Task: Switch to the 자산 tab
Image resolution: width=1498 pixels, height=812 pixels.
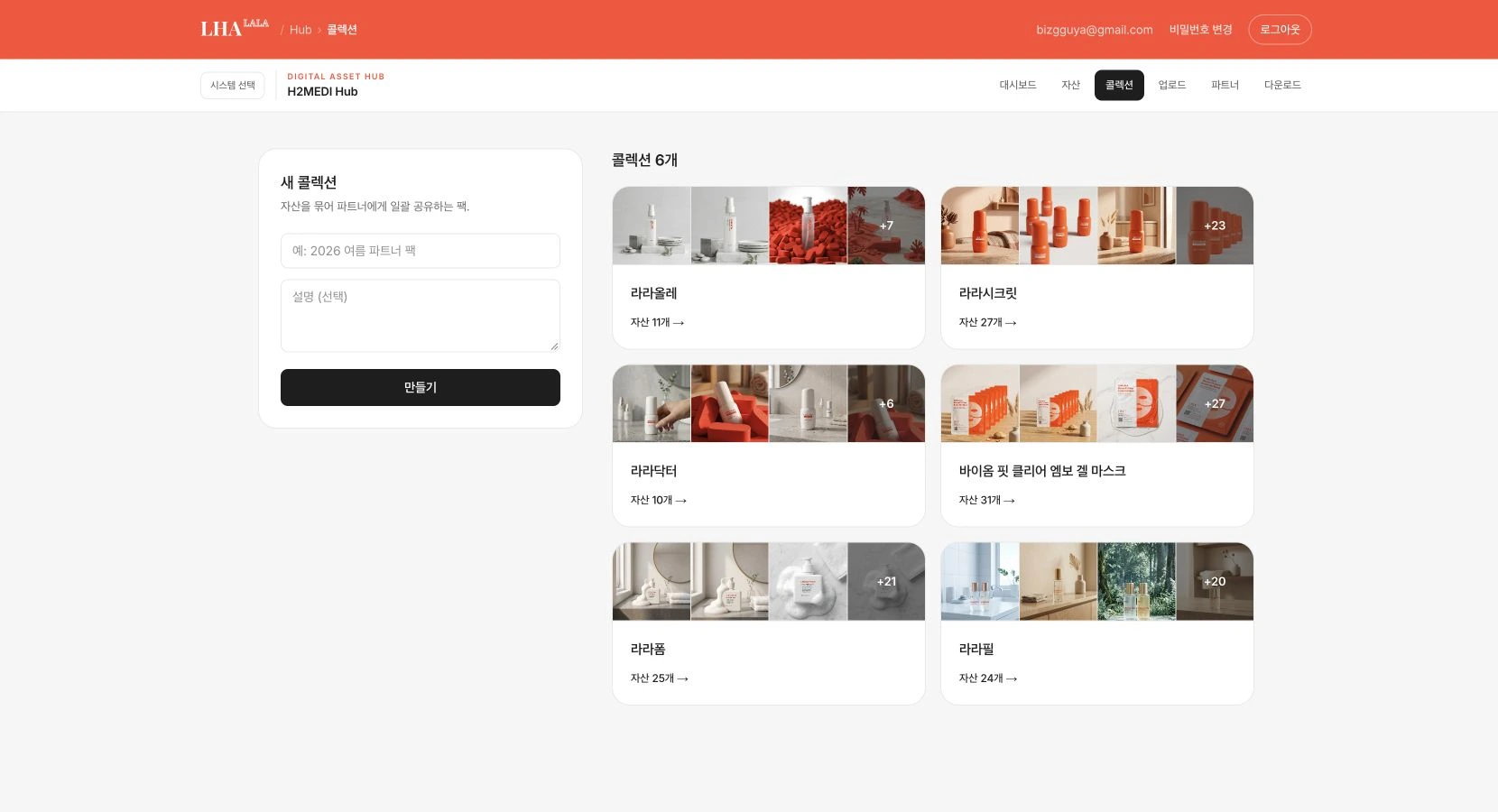Action: click(x=1070, y=85)
